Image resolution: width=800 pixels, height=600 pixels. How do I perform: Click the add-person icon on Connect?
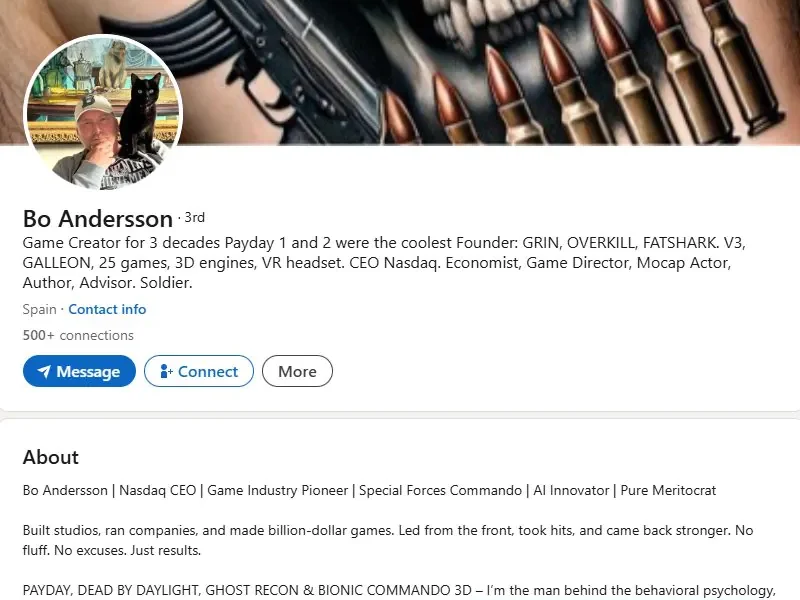tap(166, 371)
